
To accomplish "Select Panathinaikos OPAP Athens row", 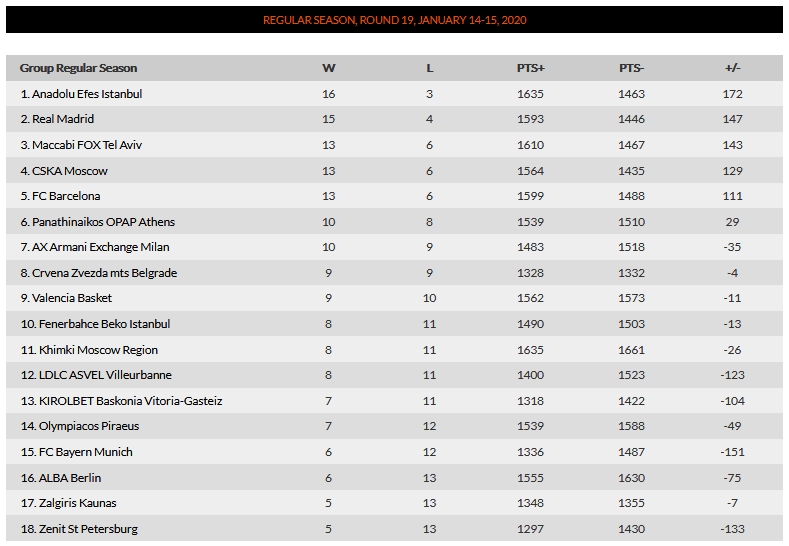I will coord(394,221).
